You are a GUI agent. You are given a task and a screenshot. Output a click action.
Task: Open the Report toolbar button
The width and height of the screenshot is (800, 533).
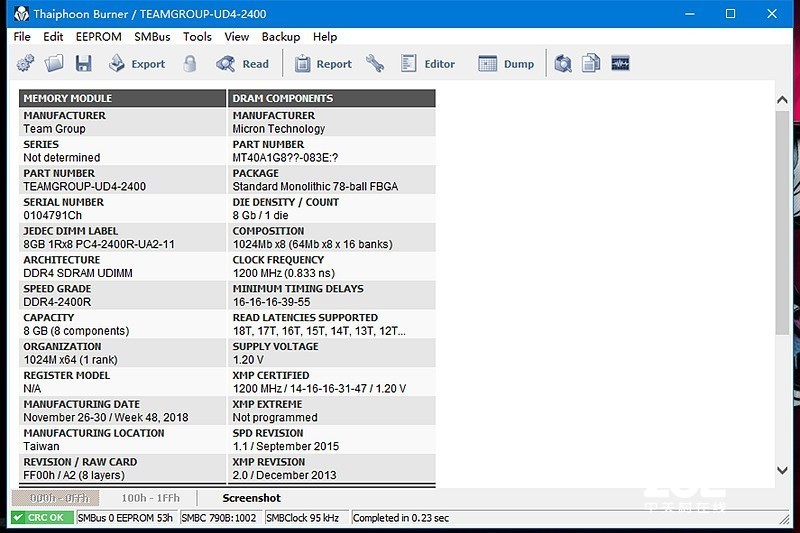coord(323,64)
